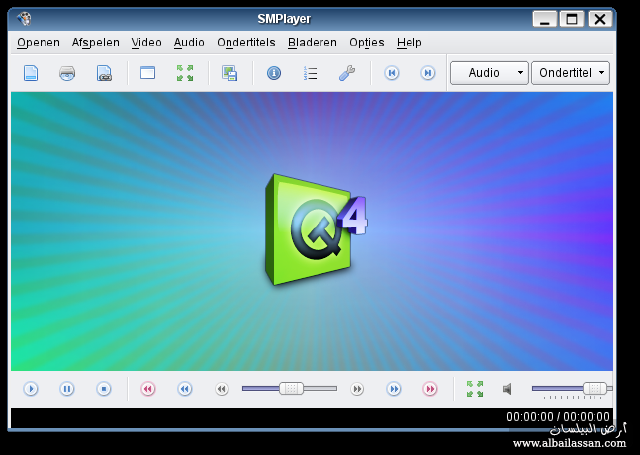
Task: Click the Open URL document icon
Action: 104,73
